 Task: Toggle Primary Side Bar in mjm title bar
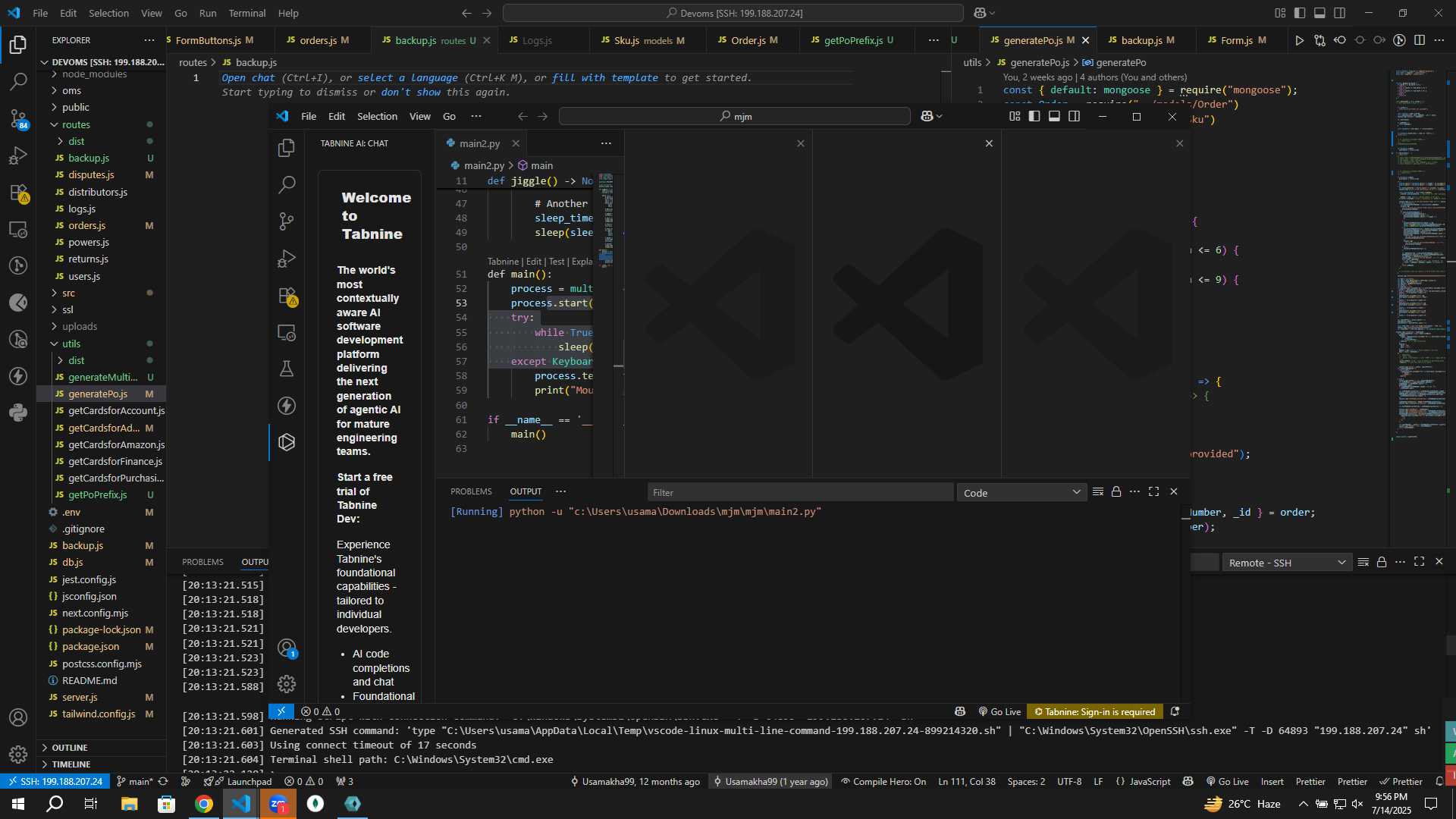point(1034,116)
